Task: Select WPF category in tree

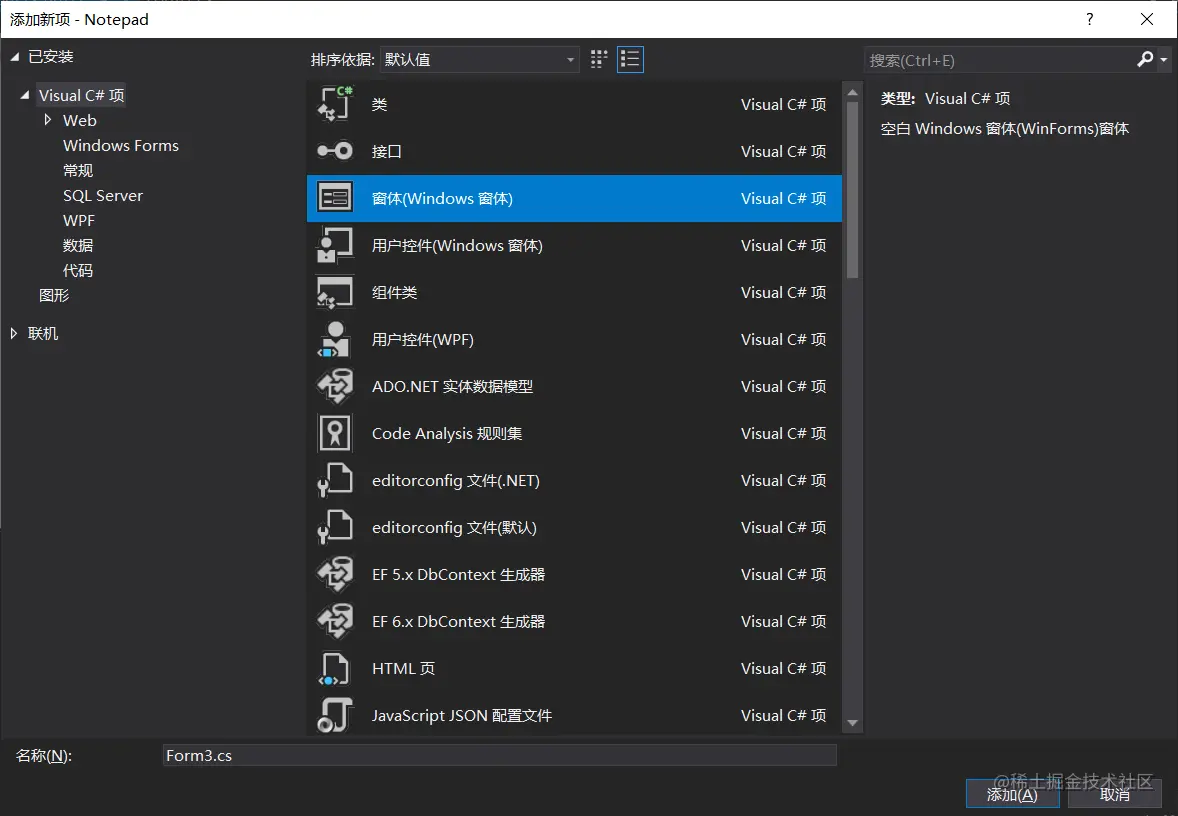Action: (79, 220)
